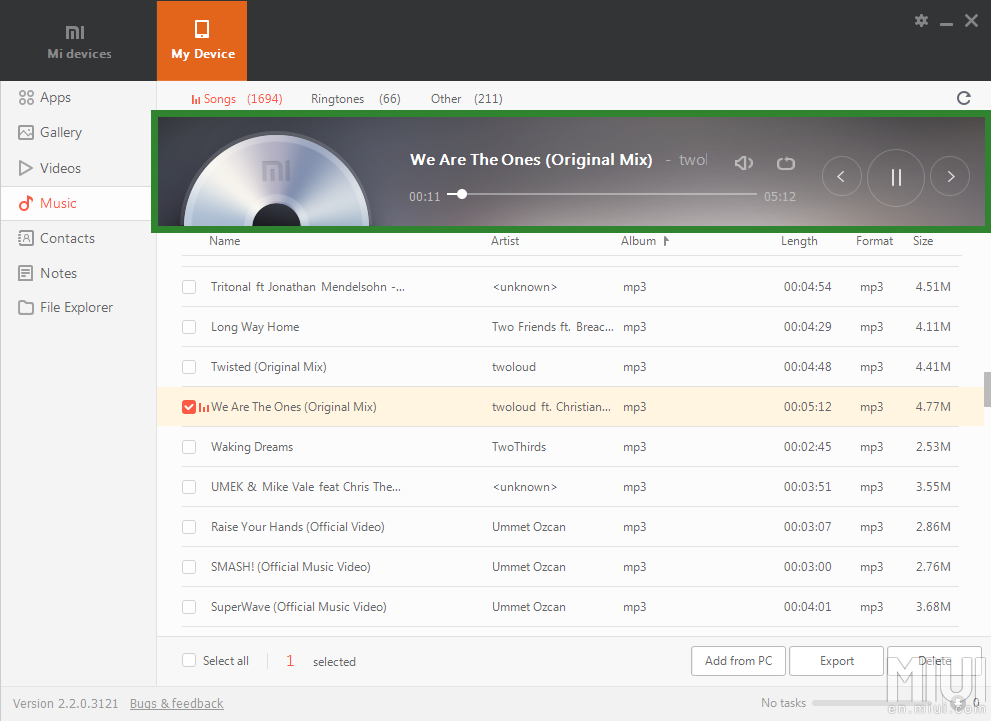Open Gallery in the sidebar
This screenshot has height=721, width=991.
[50, 132]
